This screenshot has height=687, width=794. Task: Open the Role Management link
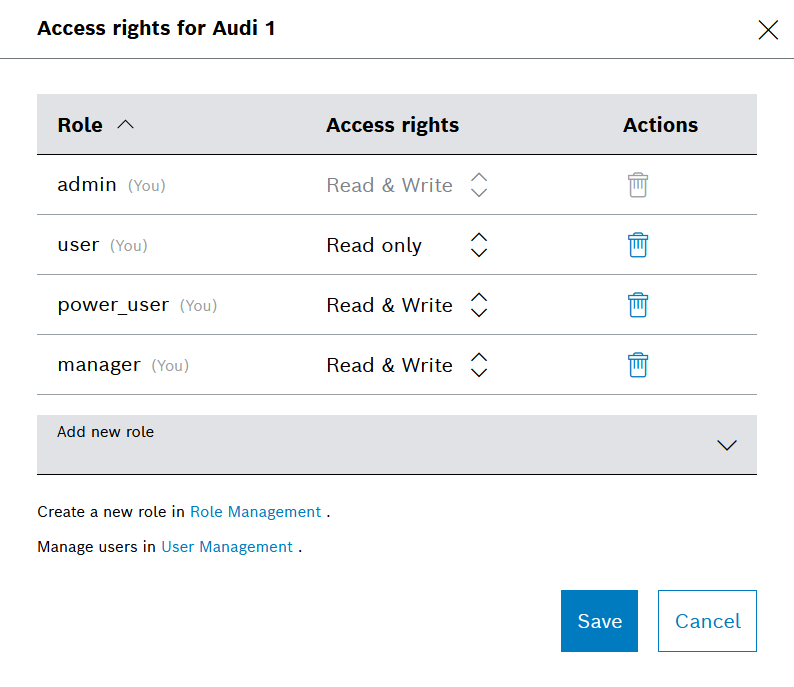click(255, 512)
